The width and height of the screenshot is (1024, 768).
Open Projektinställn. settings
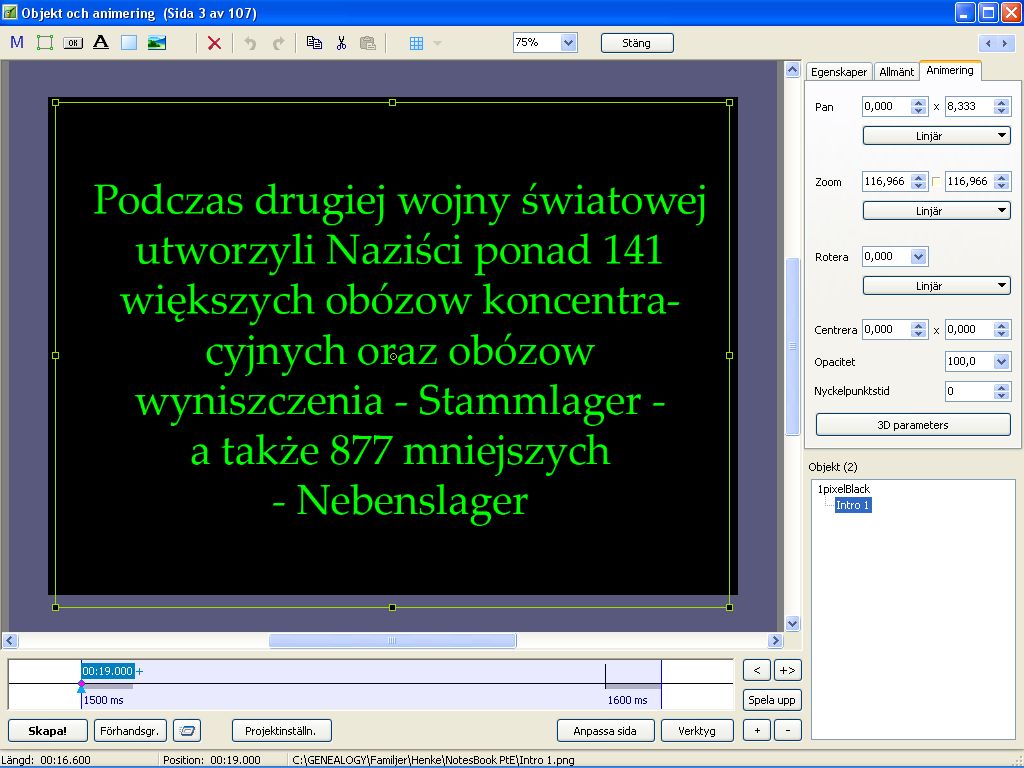tap(281, 731)
